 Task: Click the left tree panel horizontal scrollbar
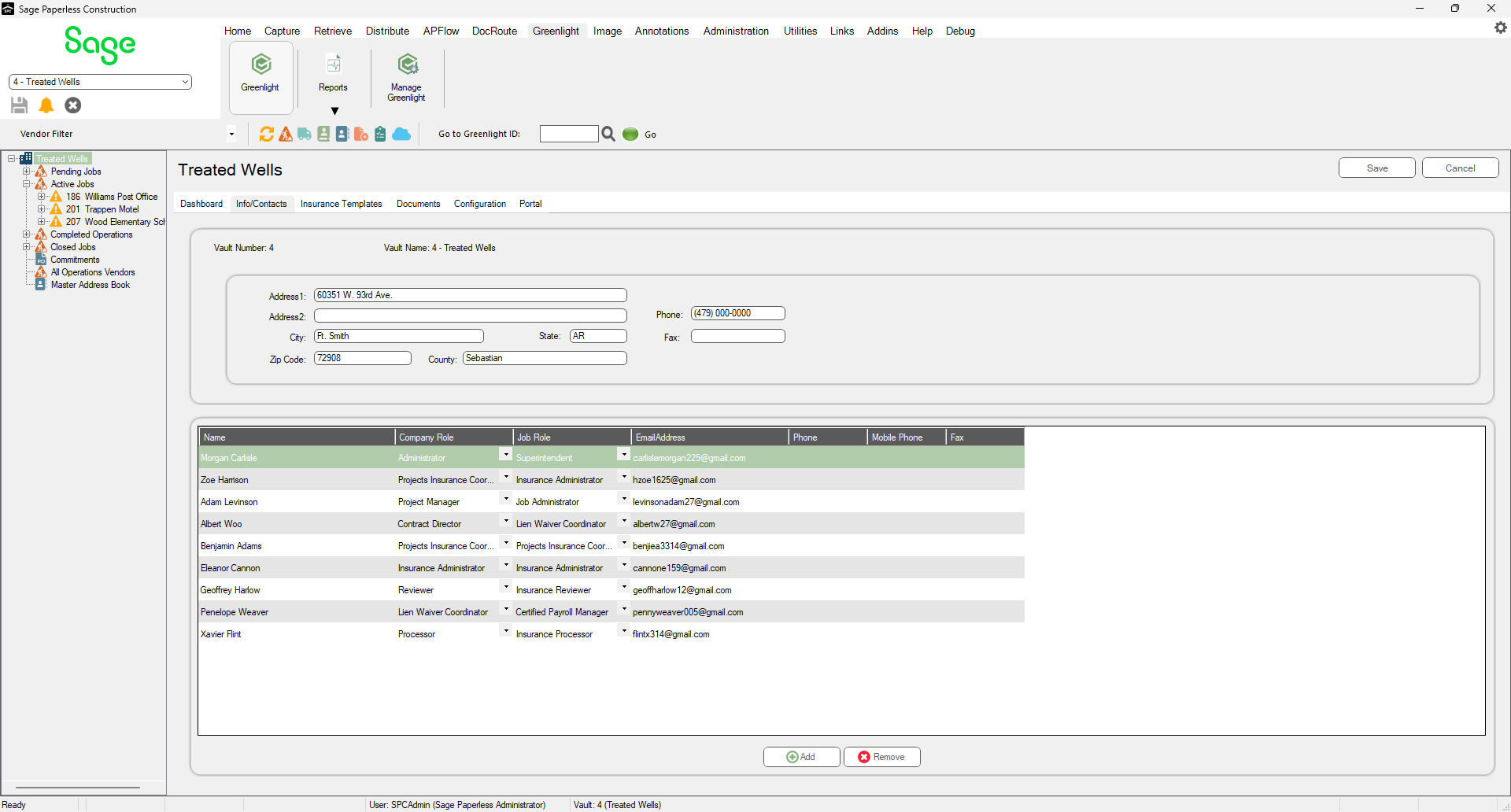[78, 787]
